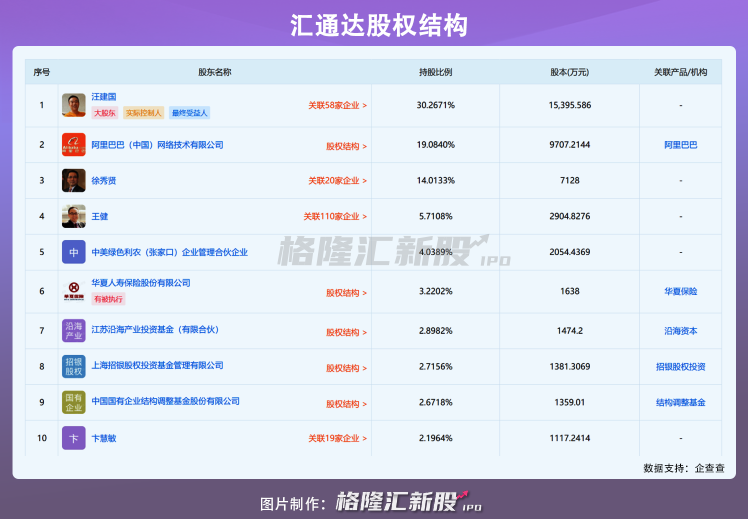Open shareholder 王健 name link

tap(100, 216)
